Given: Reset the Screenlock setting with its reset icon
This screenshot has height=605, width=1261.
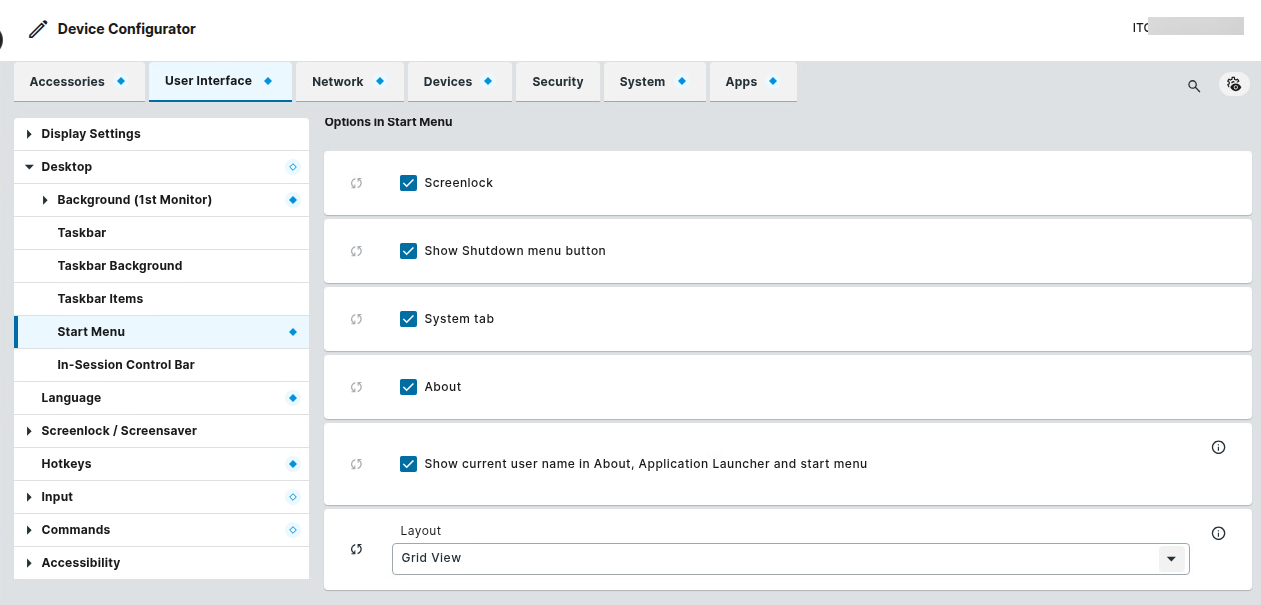Looking at the screenshot, I should coord(356,183).
